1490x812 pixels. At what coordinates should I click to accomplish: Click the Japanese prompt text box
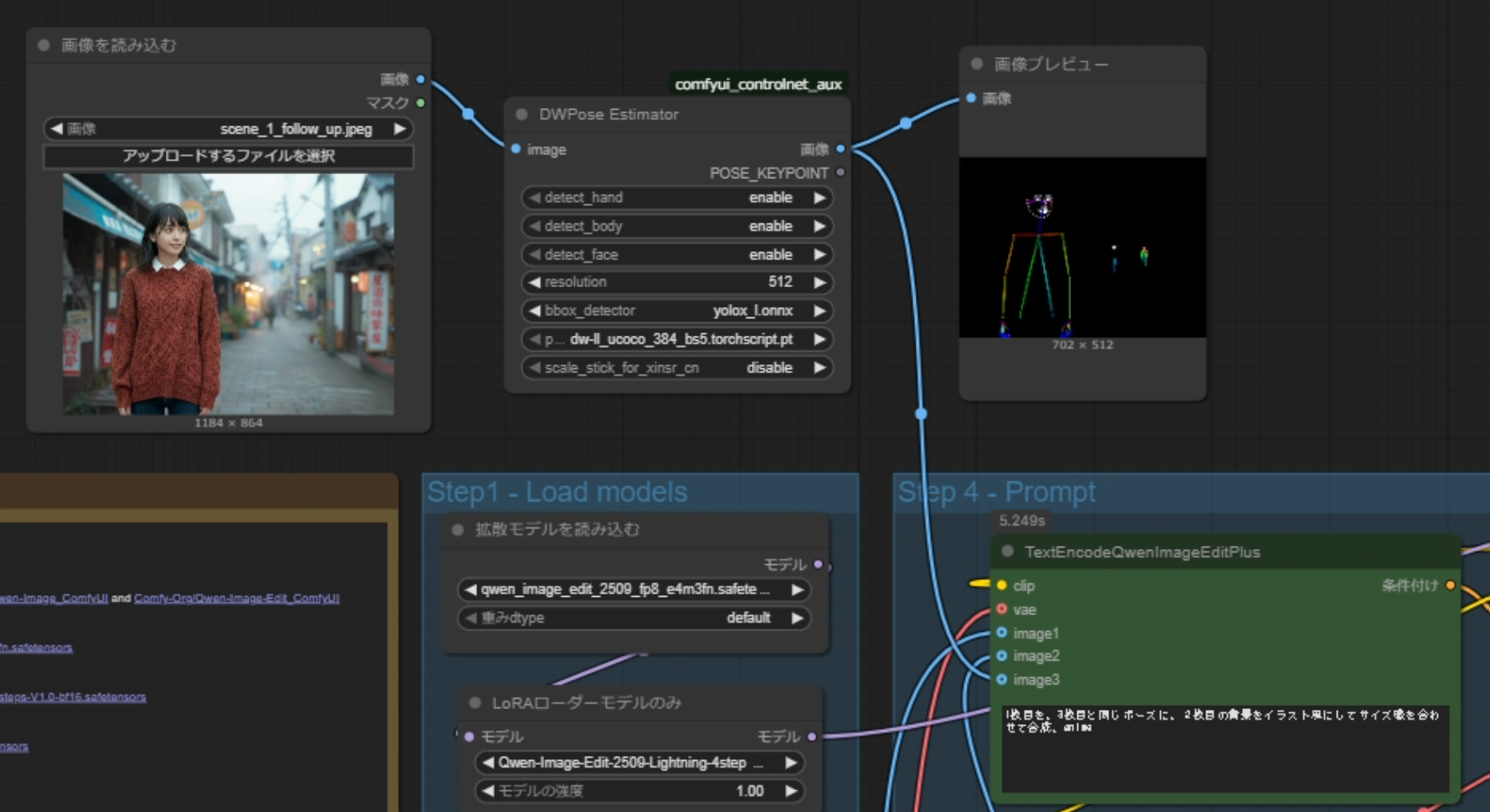point(1224,749)
